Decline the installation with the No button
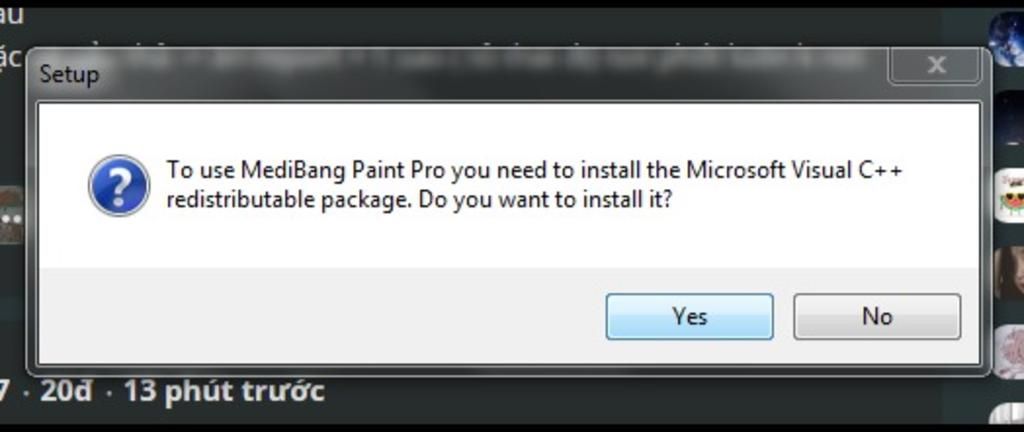Image resolution: width=1024 pixels, height=432 pixels. (877, 316)
